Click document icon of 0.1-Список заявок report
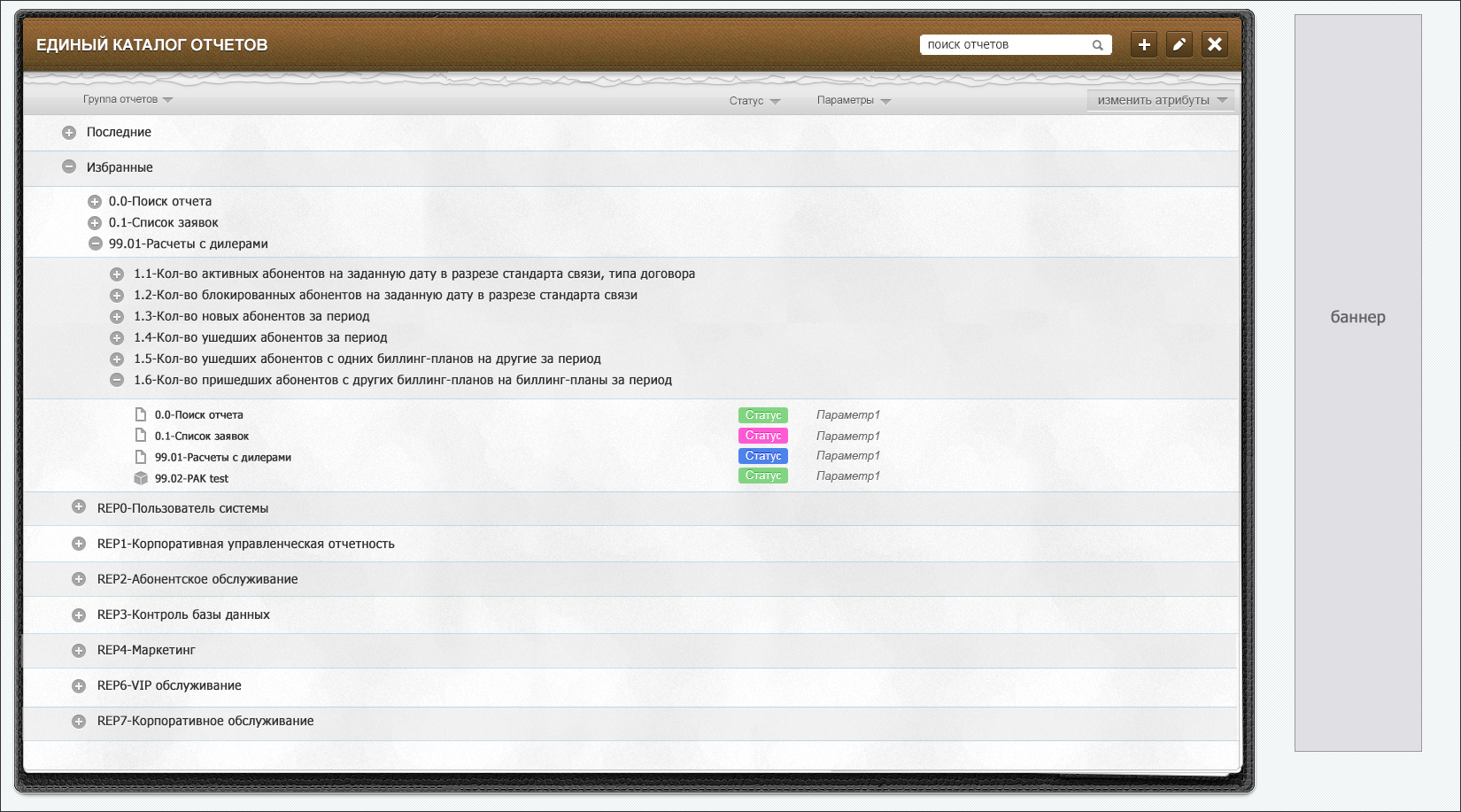 point(140,435)
